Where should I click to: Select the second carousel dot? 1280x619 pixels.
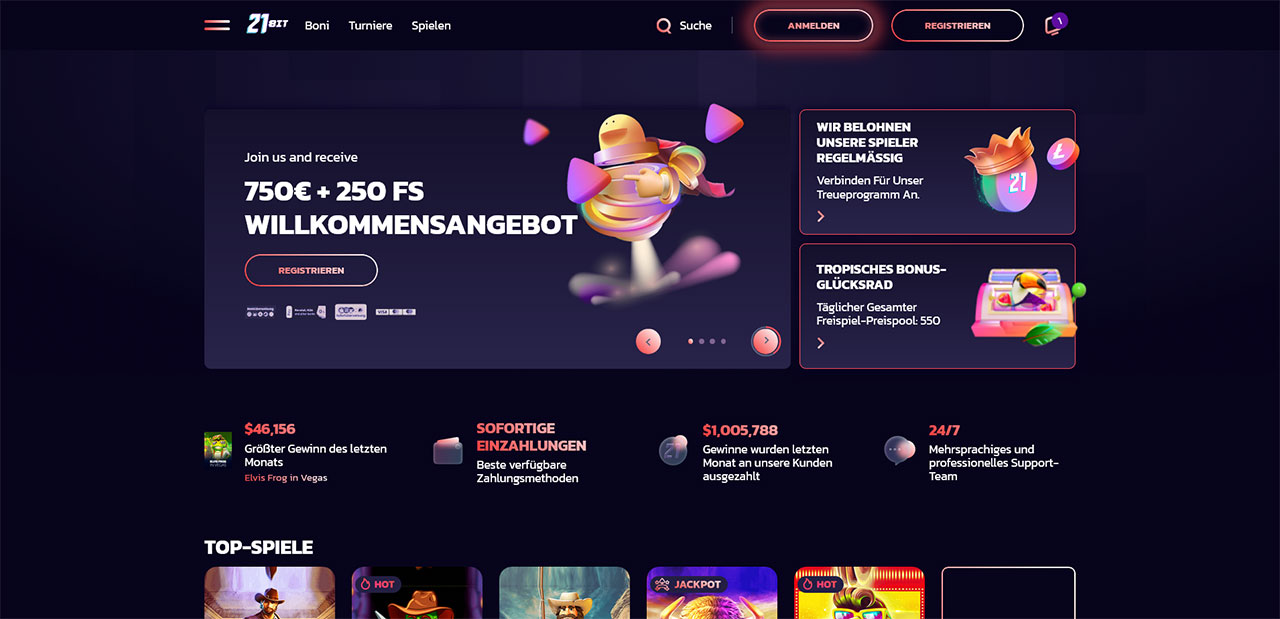click(702, 341)
